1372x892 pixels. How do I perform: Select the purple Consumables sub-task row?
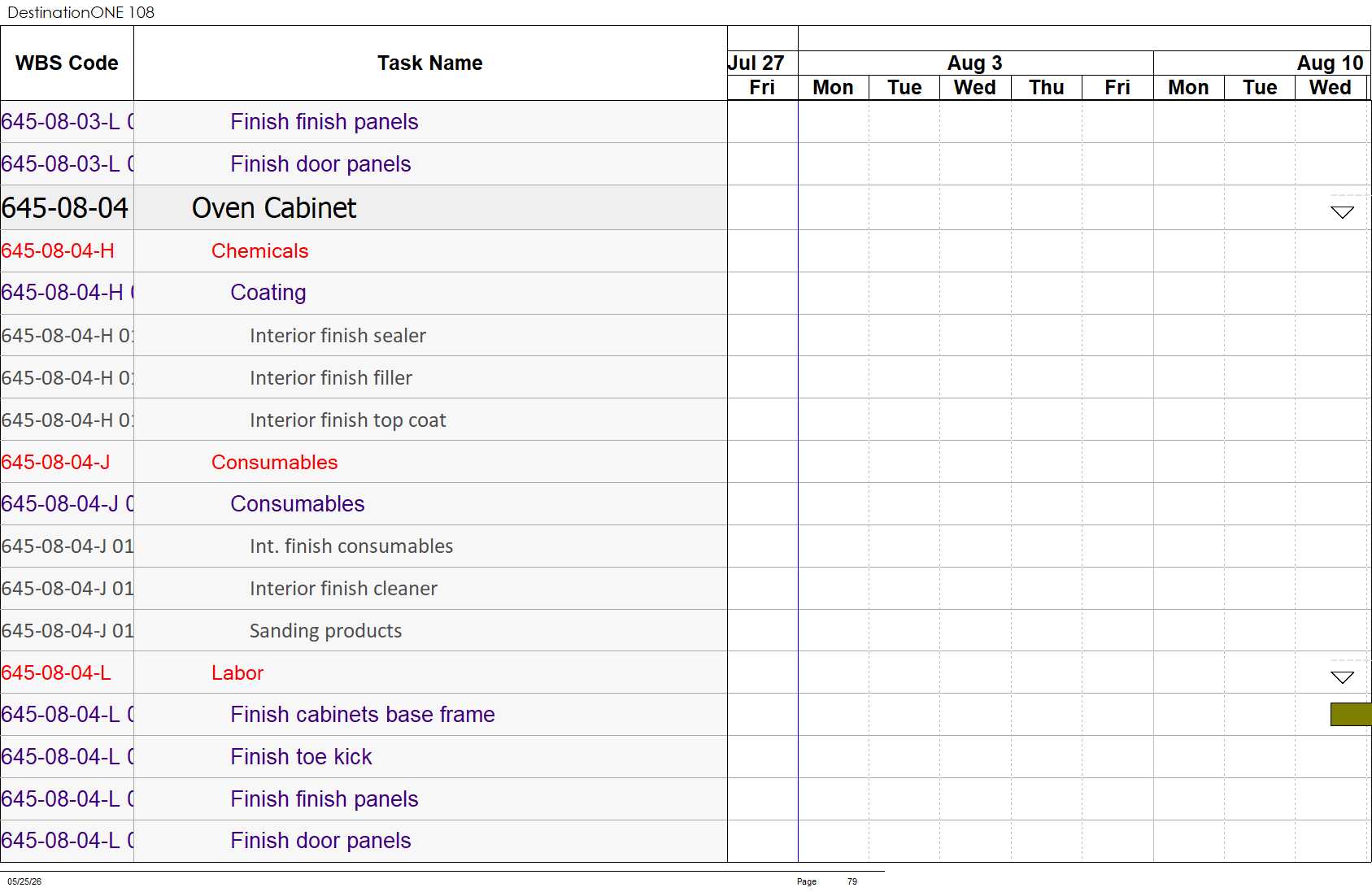[x=364, y=504]
